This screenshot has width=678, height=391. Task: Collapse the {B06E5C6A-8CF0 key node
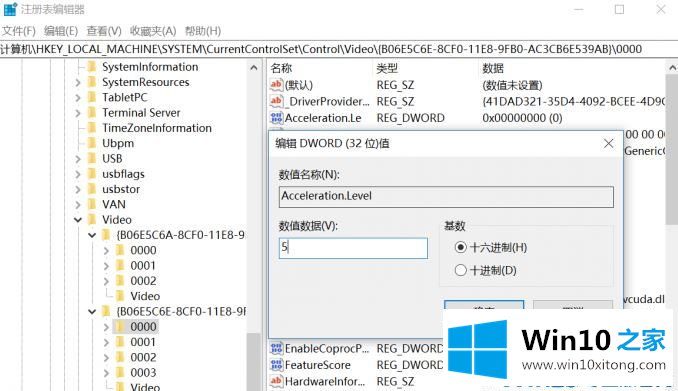[x=92, y=235]
